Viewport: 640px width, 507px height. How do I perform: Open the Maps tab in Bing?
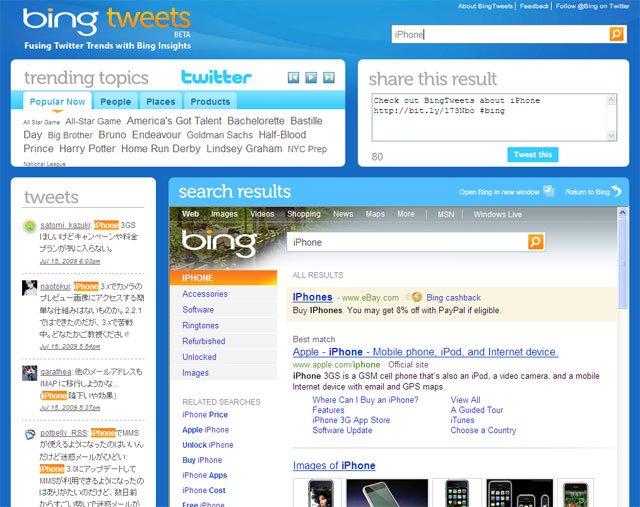pyautogui.click(x=375, y=214)
